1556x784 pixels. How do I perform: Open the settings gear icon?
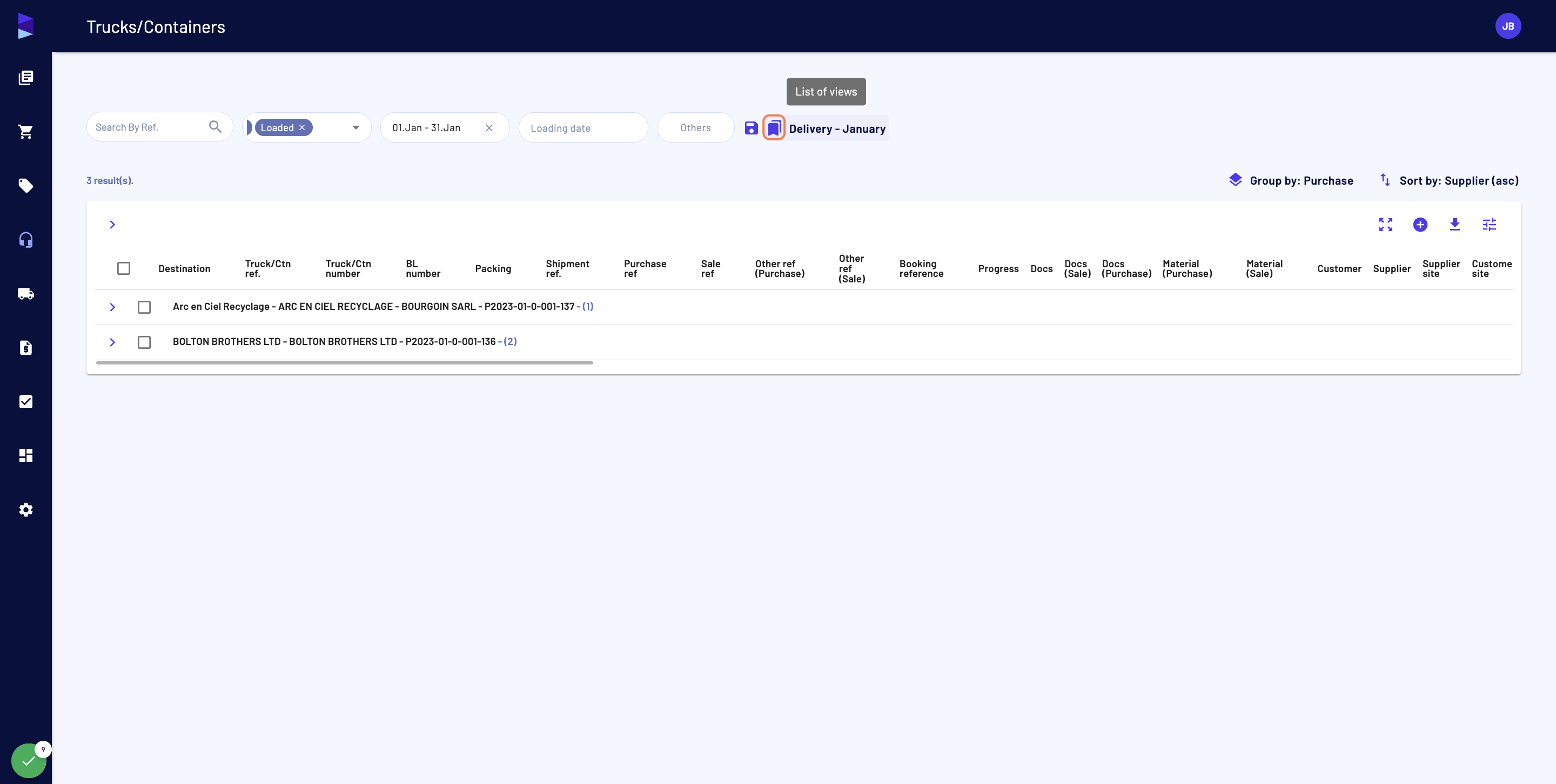click(25, 509)
